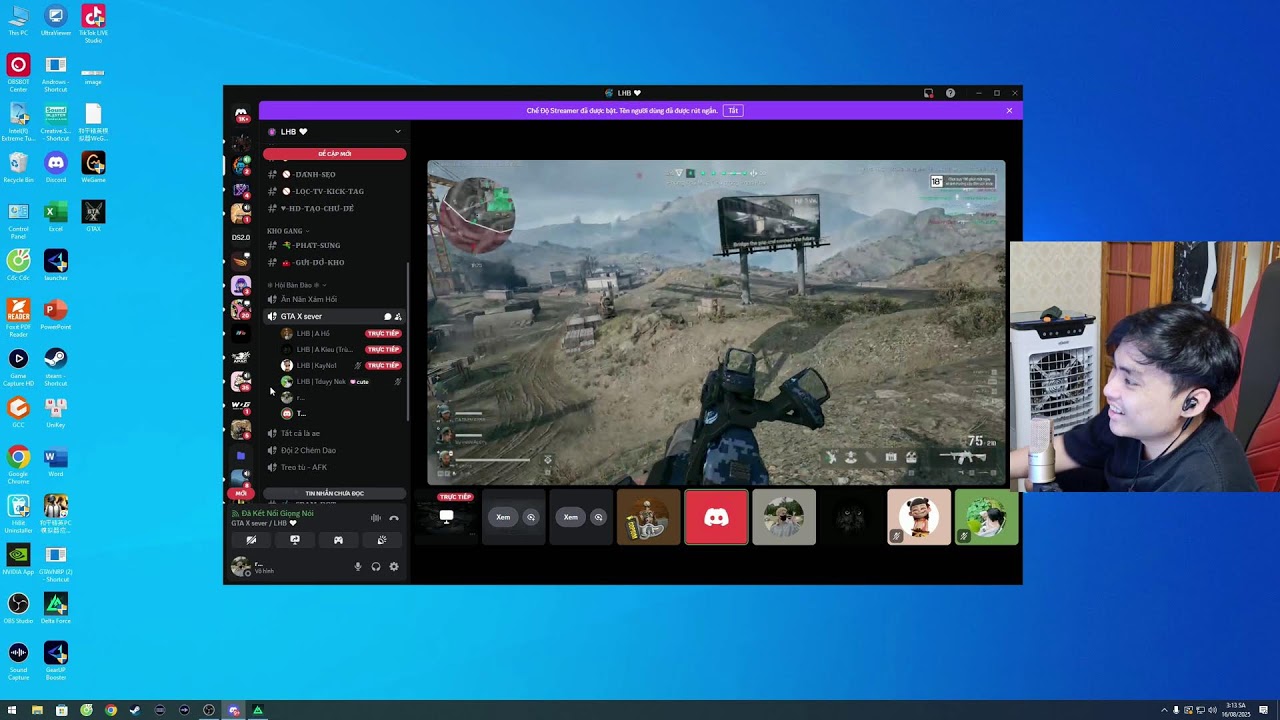Open the soundboard button
1280x720 pixels.
pos(382,540)
